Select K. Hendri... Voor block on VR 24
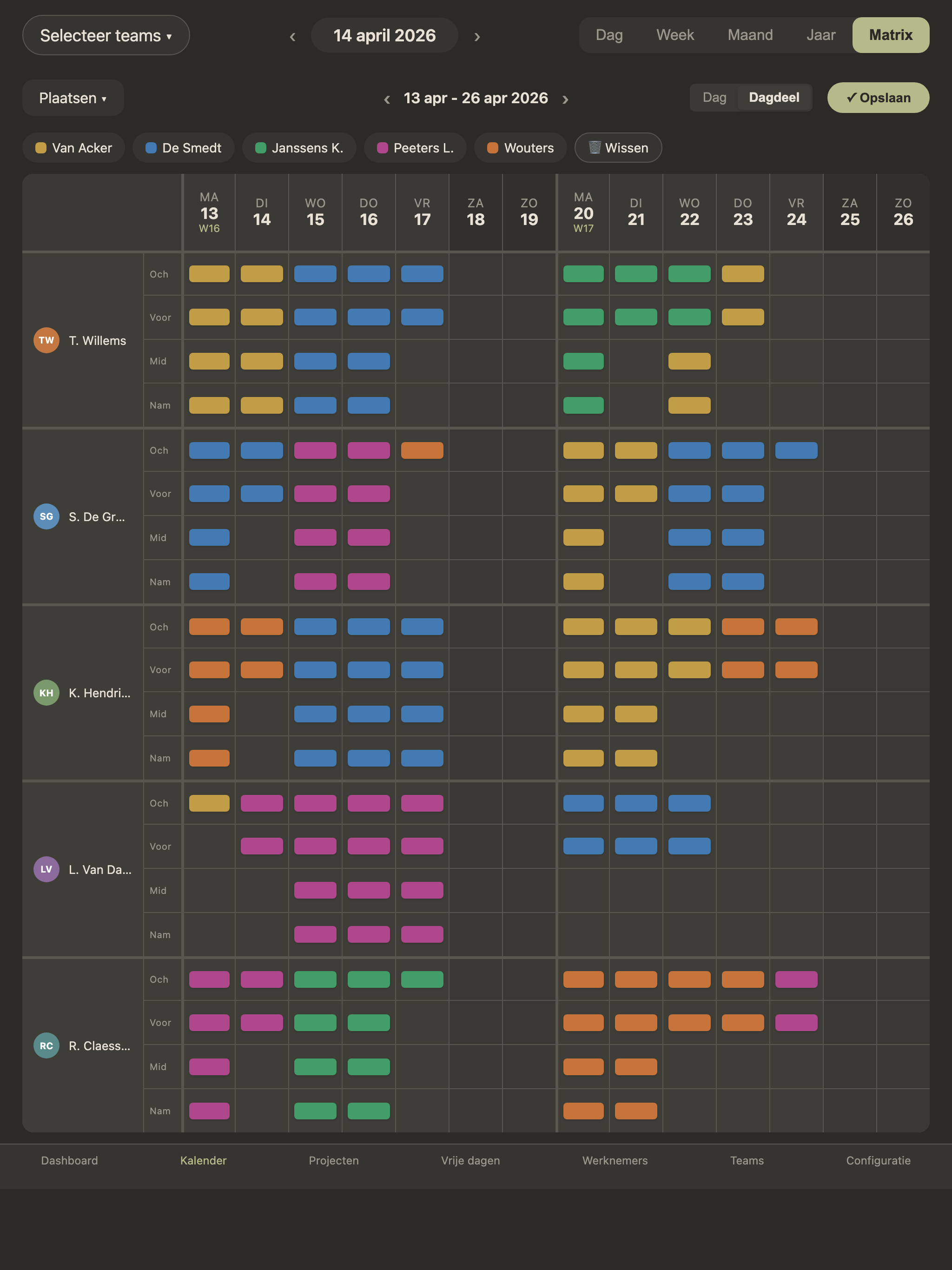This screenshot has height=1270, width=952. [796, 670]
